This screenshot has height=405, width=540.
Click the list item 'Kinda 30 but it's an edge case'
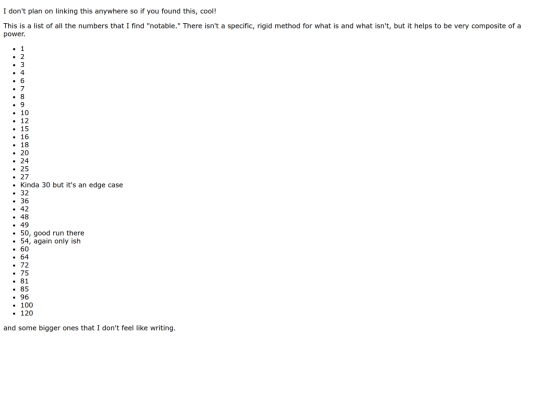pyautogui.click(x=71, y=185)
